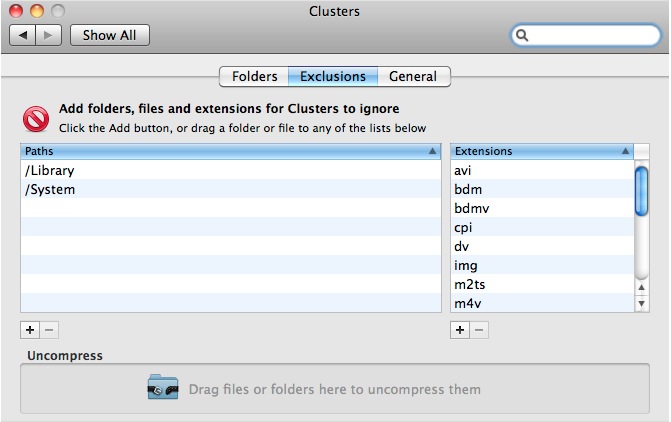Sort by the Extensions column header
Screen dimensions: 671x422
541,151
